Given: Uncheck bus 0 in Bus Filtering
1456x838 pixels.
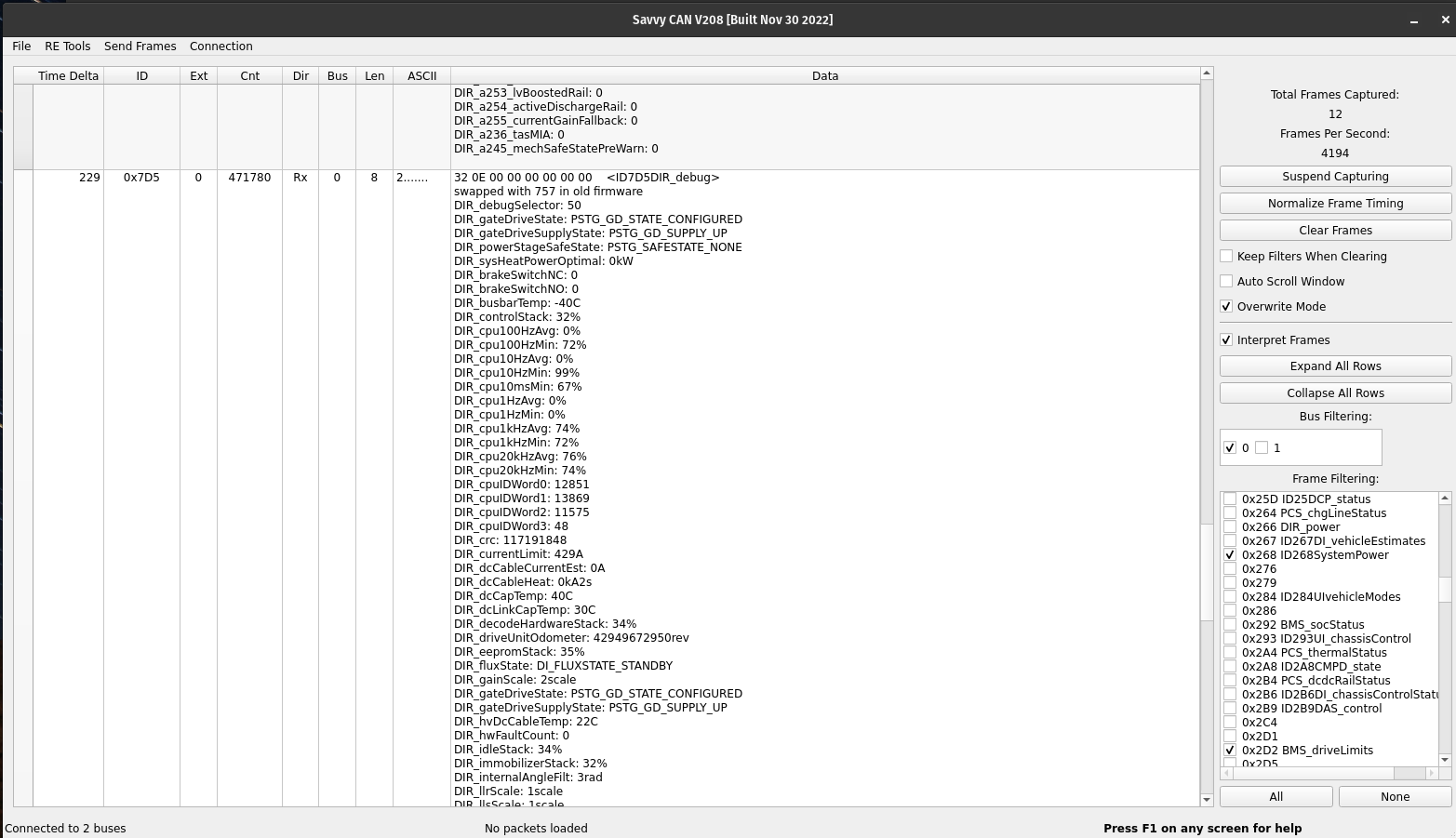Looking at the screenshot, I should pos(1230,448).
